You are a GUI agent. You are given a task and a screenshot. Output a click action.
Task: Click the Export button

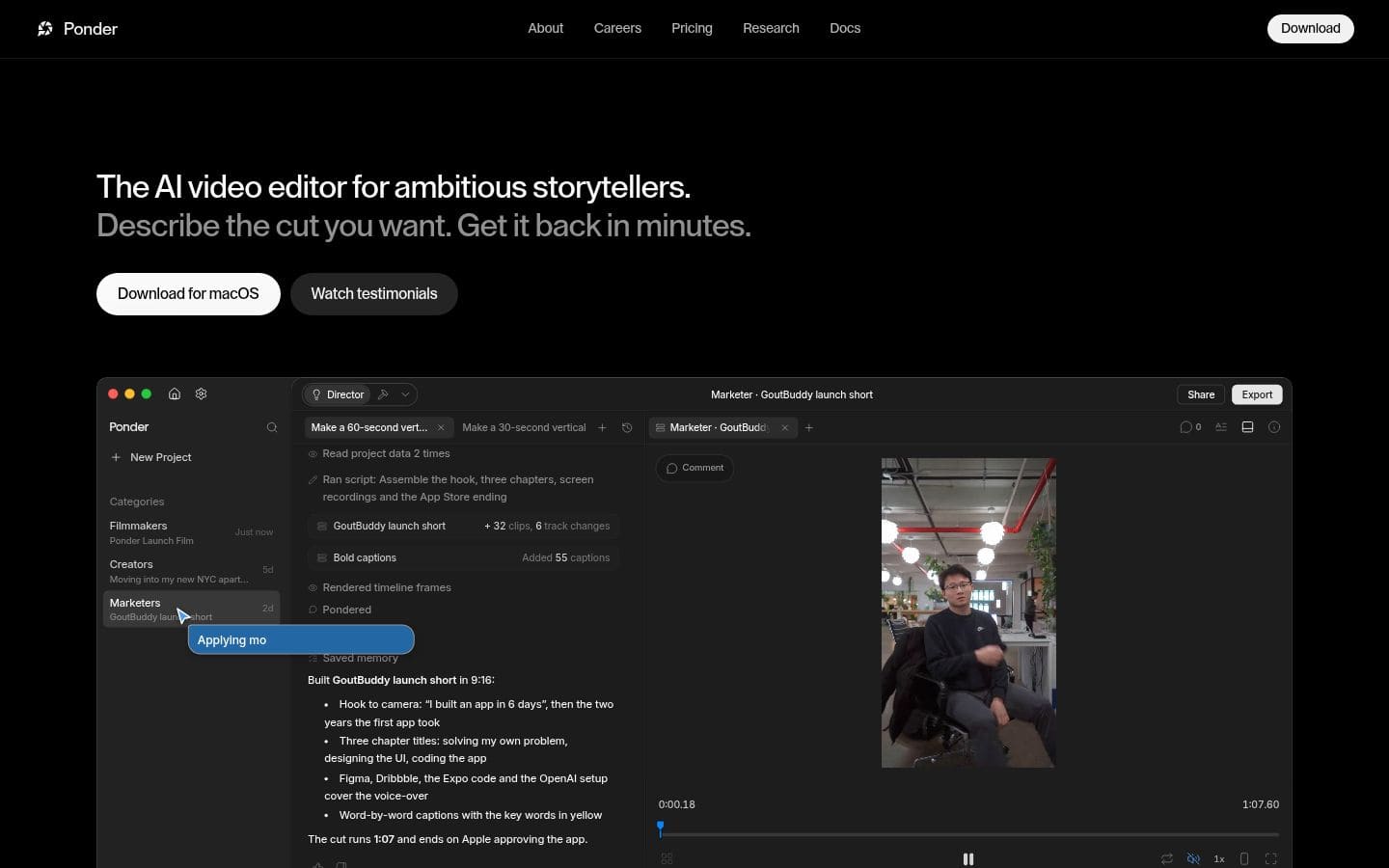[1257, 394]
